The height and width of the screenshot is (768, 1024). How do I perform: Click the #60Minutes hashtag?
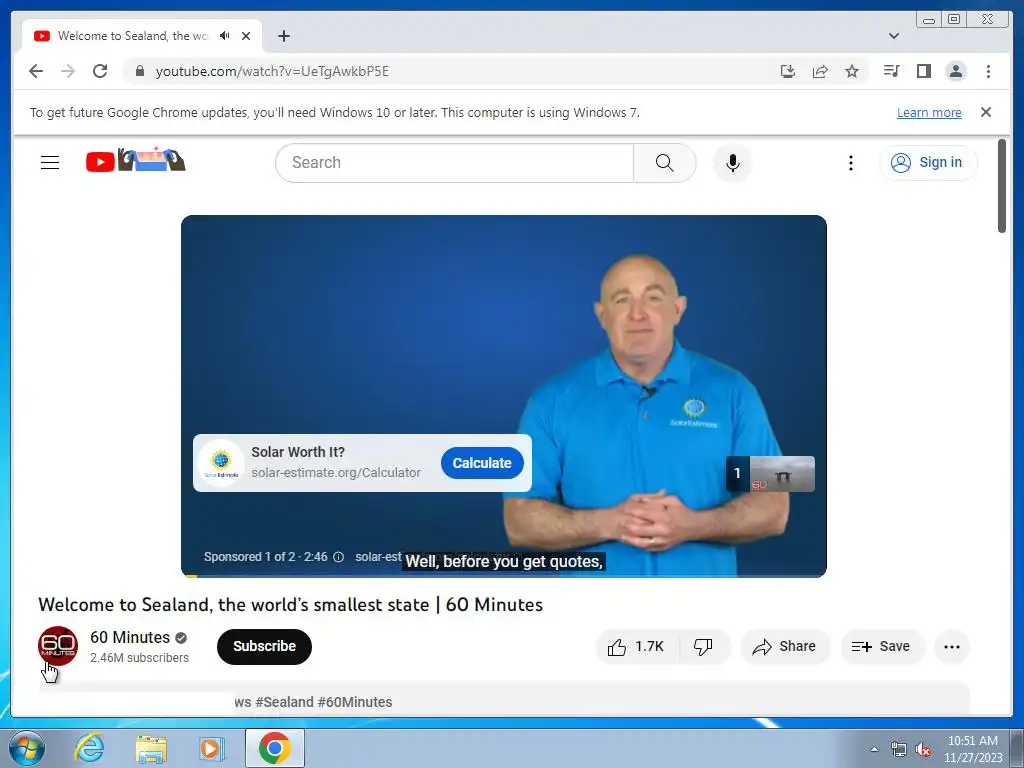pyautogui.click(x=355, y=702)
